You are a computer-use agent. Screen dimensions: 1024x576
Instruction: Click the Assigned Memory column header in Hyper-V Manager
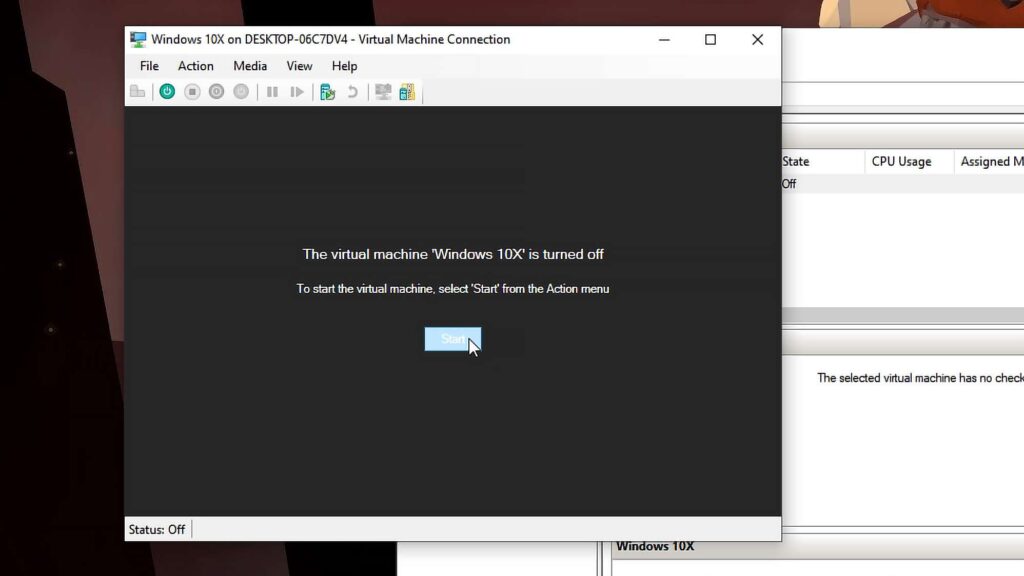tap(989, 161)
